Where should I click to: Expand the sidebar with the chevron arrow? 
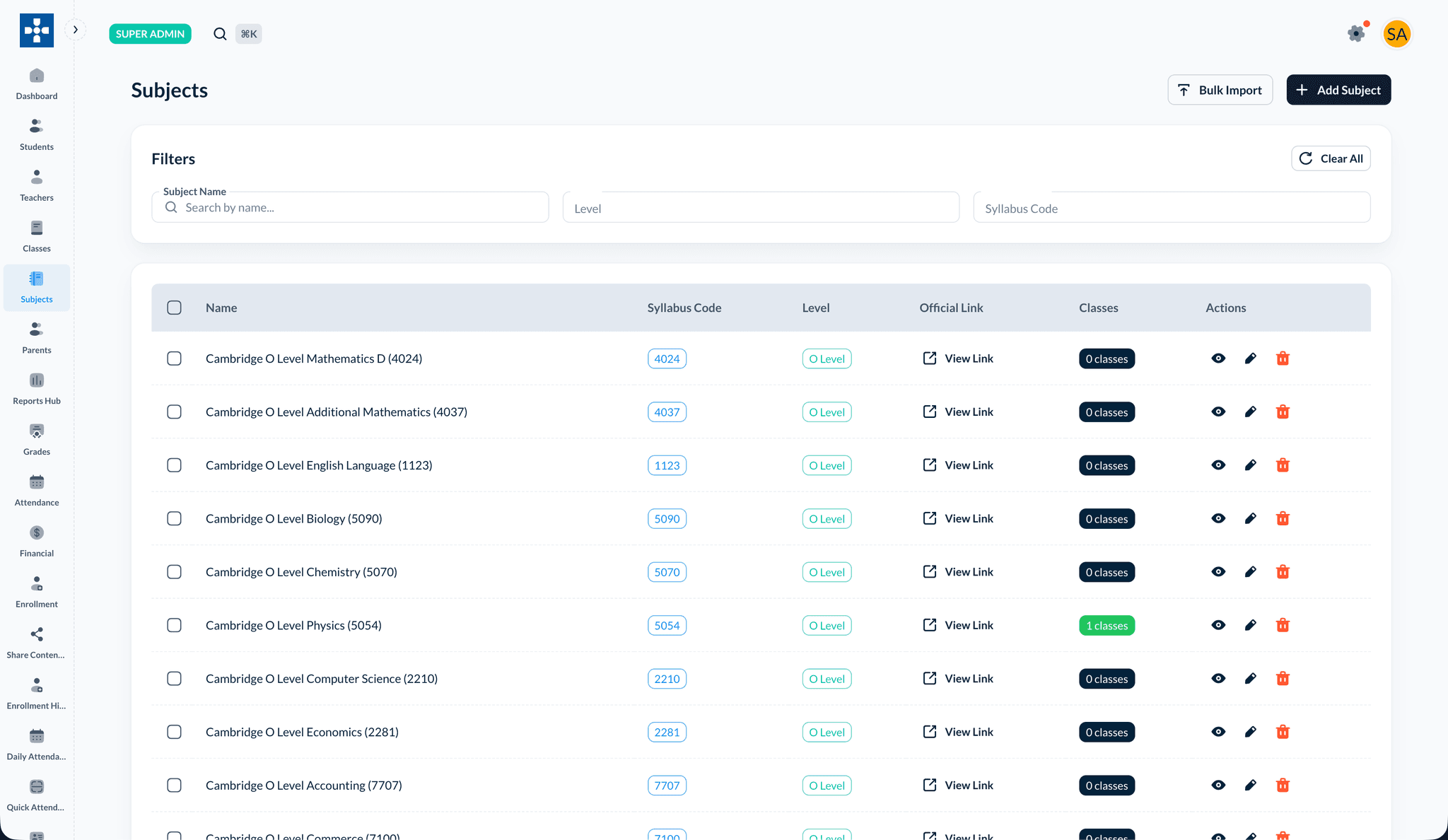[x=76, y=30]
